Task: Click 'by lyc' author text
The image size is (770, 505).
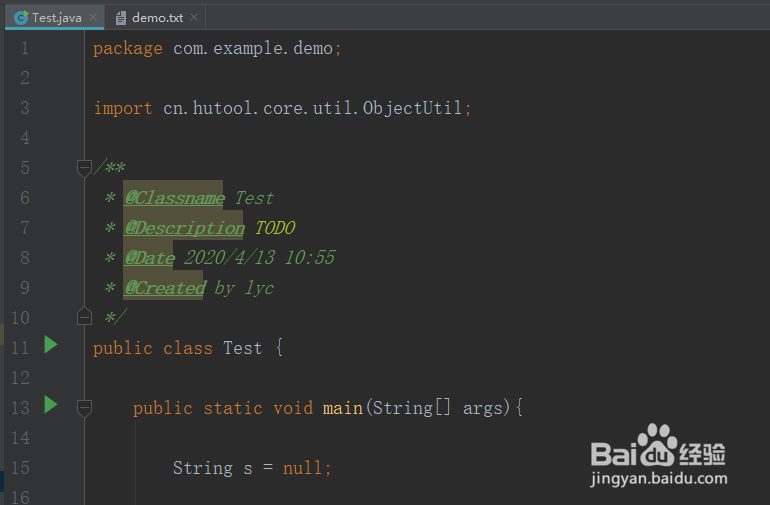Action: point(244,288)
